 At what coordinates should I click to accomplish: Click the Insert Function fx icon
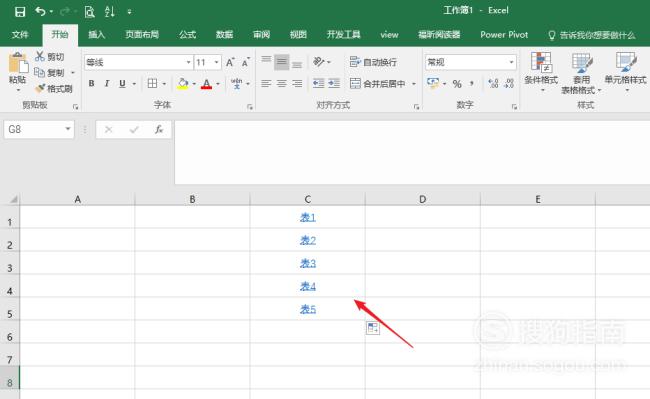coord(159,130)
